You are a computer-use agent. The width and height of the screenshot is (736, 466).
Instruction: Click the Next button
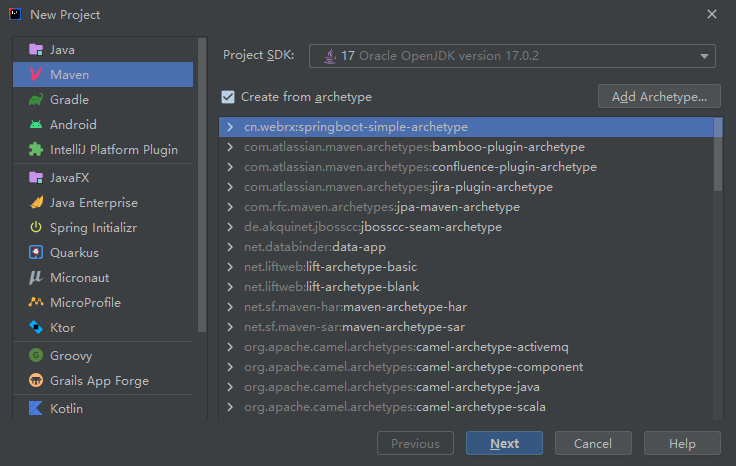coord(504,443)
